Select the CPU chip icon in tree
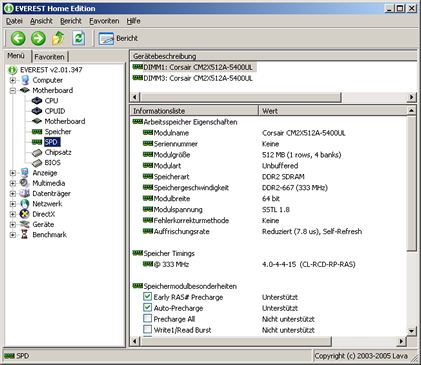Viewport: 421px width, 365px height. [x=37, y=101]
